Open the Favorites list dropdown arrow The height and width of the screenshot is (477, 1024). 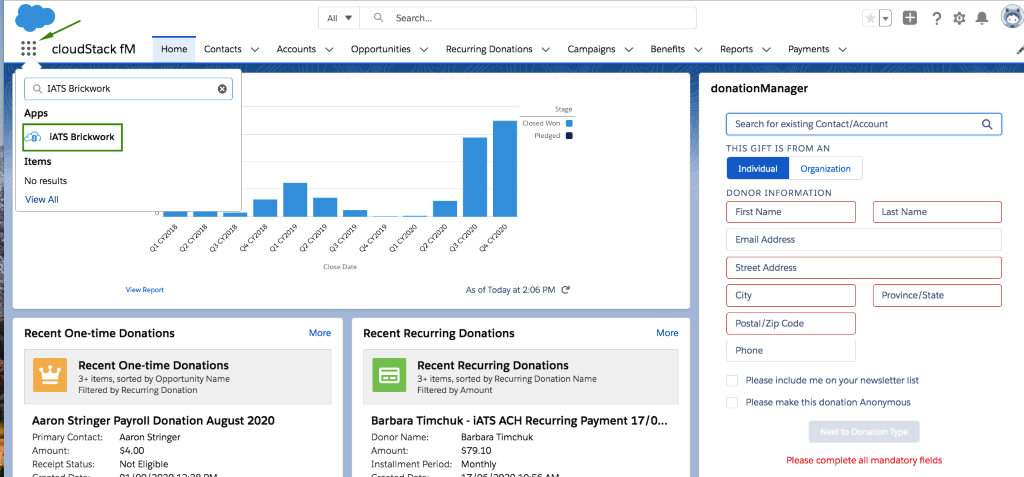(x=886, y=18)
